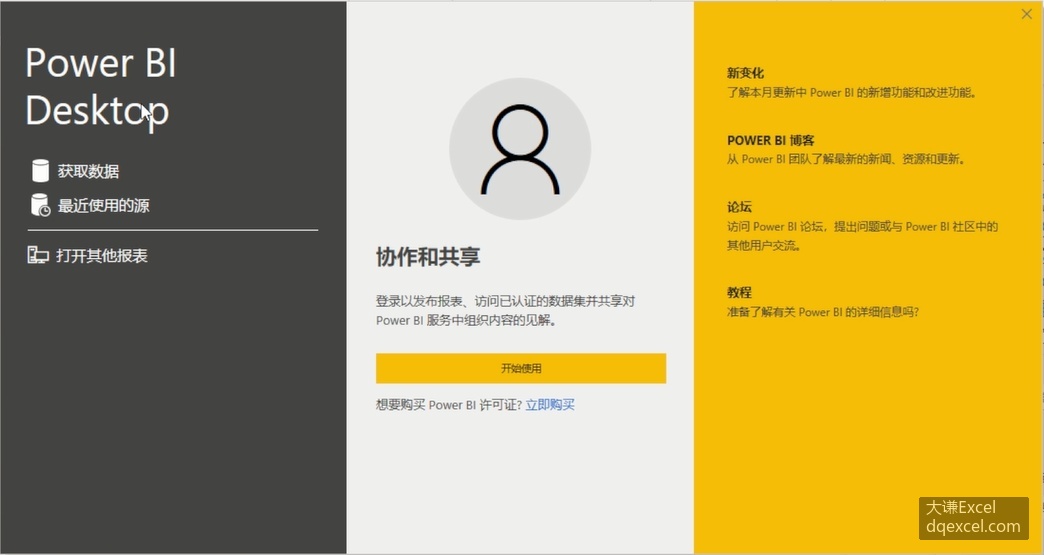Click the 获取数据 database cylinder icon
The height and width of the screenshot is (555, 1044).
coord(41,171)
